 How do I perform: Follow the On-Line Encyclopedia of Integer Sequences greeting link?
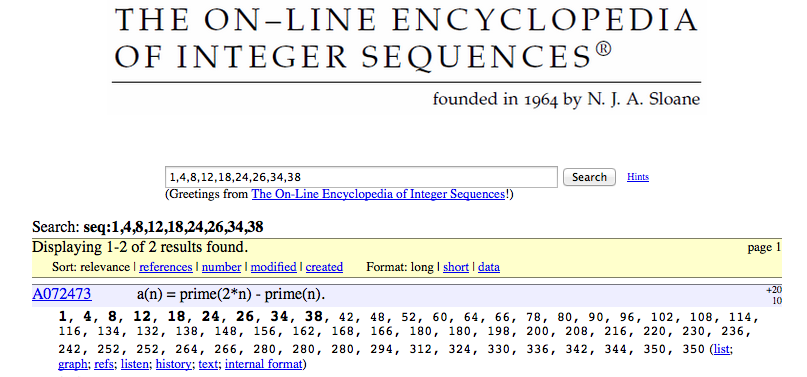pos(378,194)
